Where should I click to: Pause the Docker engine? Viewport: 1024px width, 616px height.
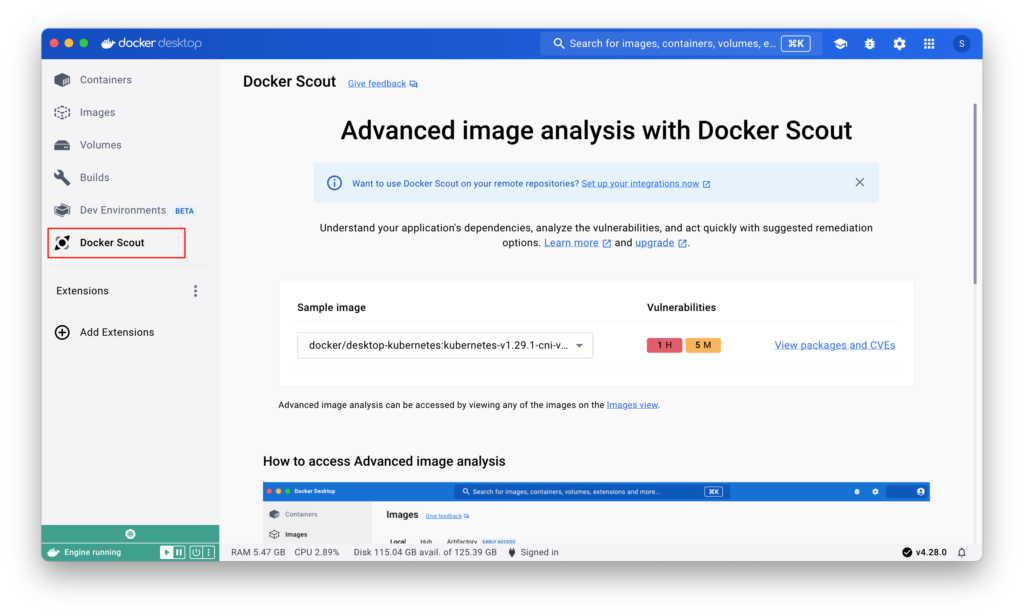(x=179, y=552)
